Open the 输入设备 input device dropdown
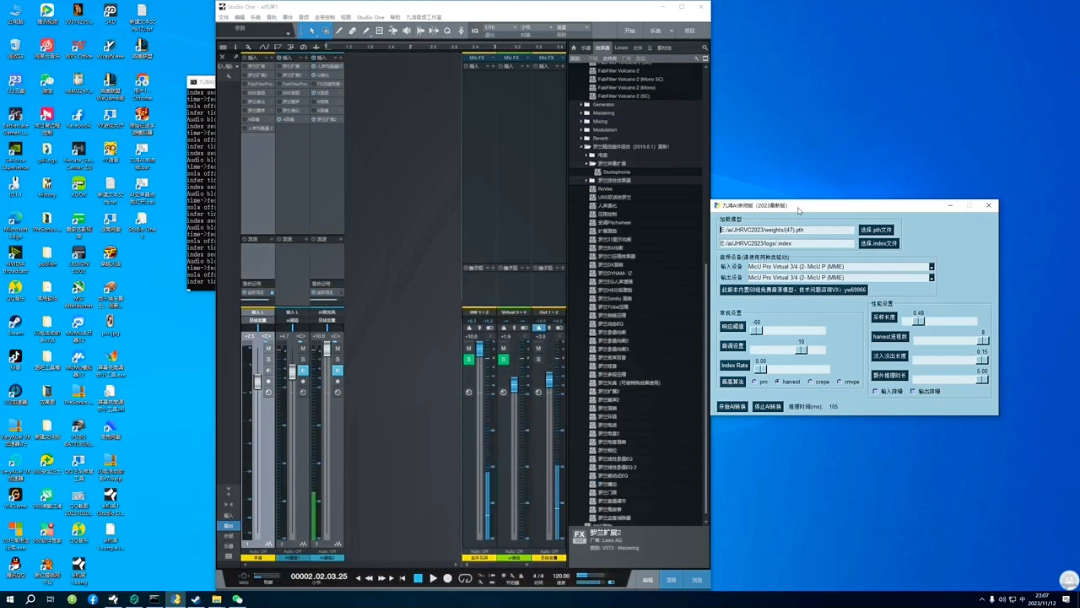 pos(931,266)
